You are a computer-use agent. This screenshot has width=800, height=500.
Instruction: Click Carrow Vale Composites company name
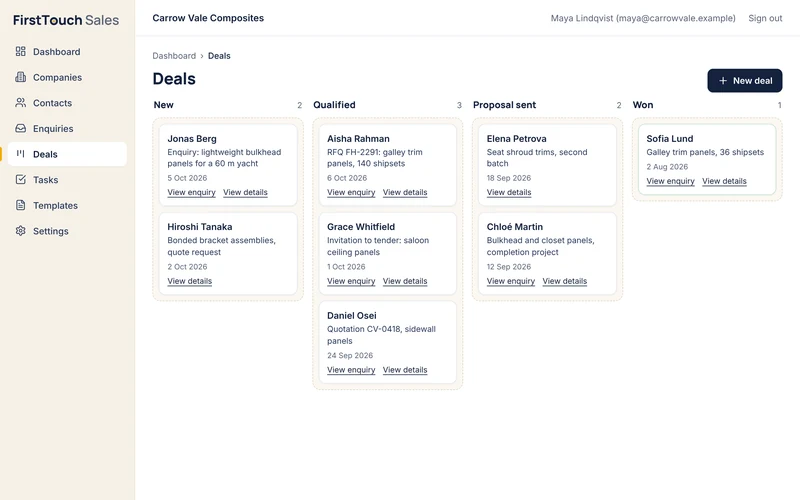[x=208, y=18]
